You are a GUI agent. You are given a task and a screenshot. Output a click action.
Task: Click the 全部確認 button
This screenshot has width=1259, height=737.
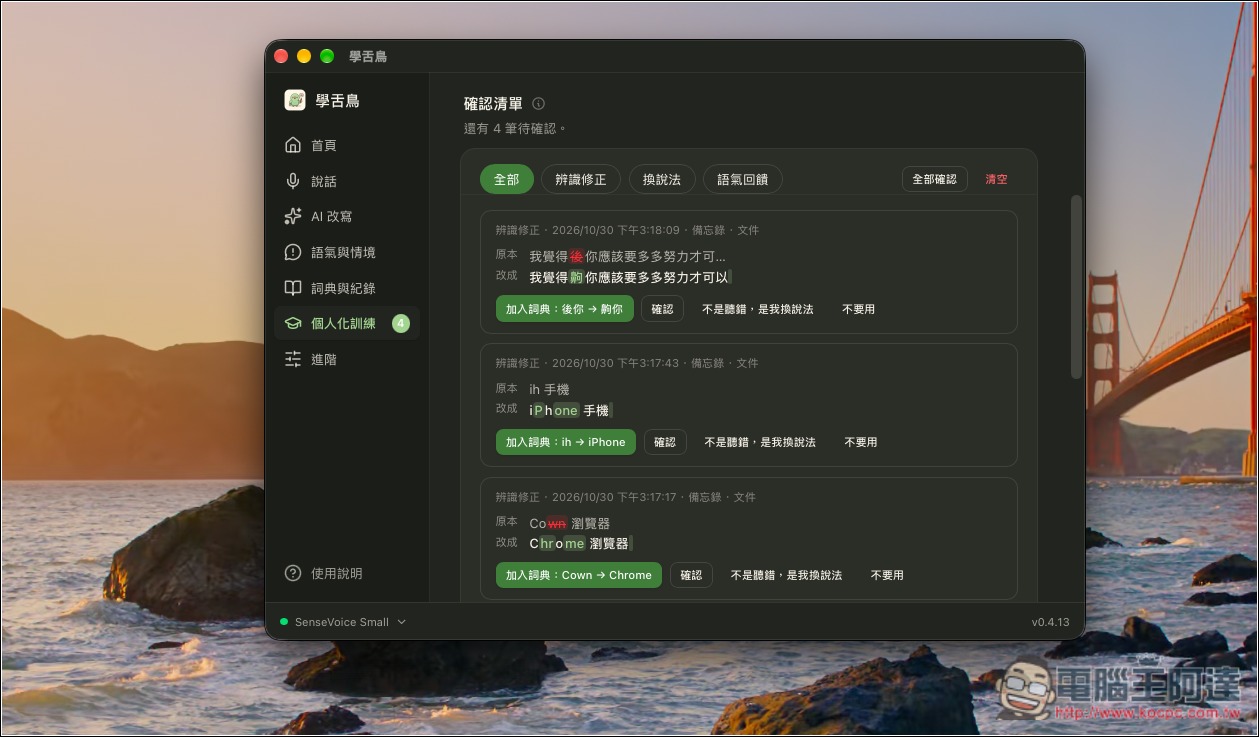pyautogui.click(x=935, y=179)
